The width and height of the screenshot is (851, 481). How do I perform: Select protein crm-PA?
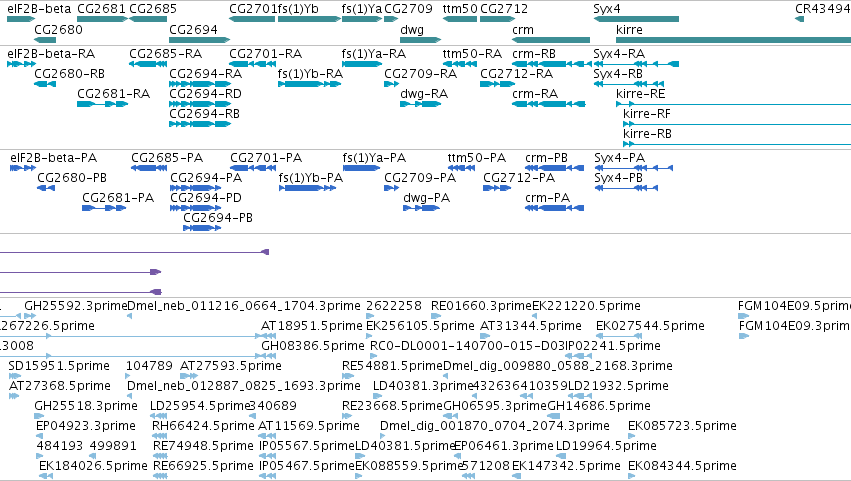548,199
